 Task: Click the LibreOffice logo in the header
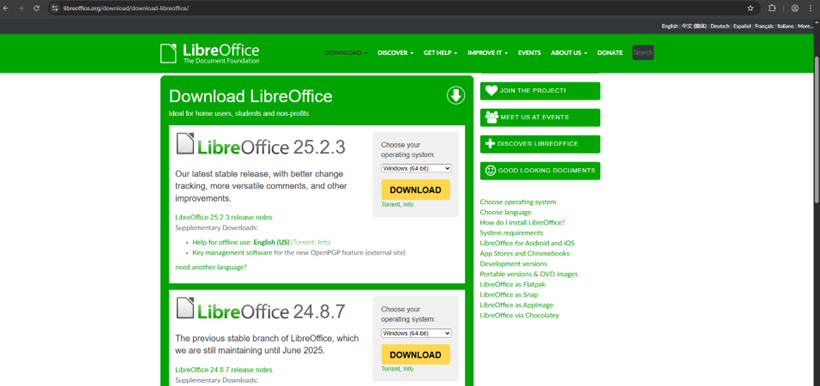point(210,53)
